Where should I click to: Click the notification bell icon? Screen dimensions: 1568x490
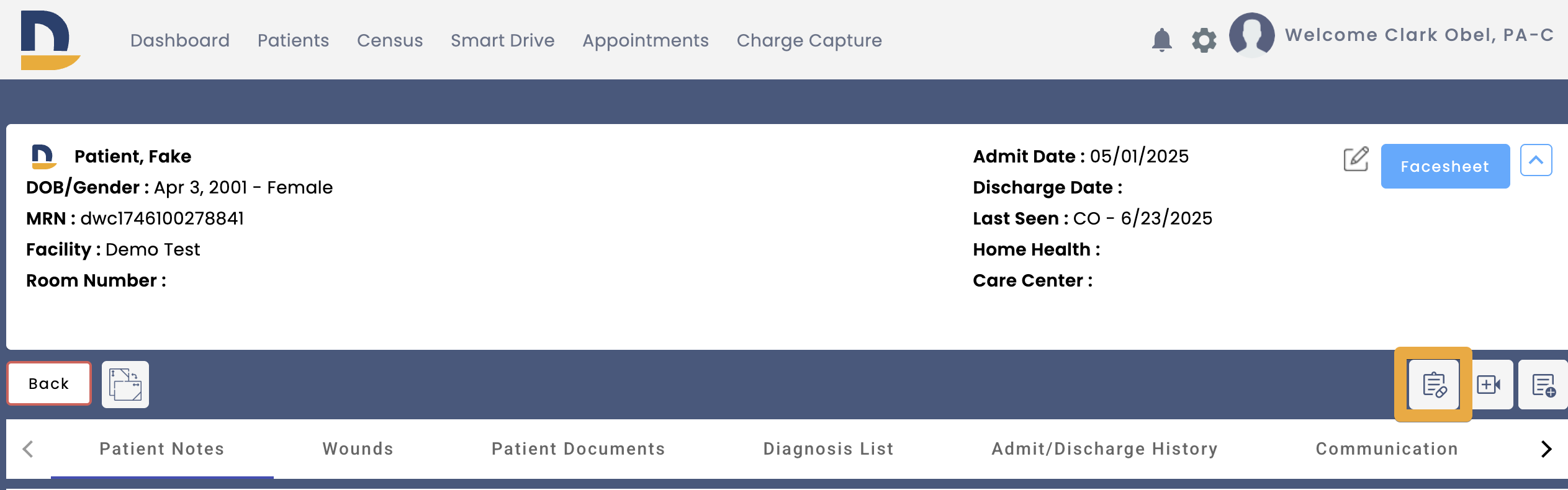coord(1161,40)
